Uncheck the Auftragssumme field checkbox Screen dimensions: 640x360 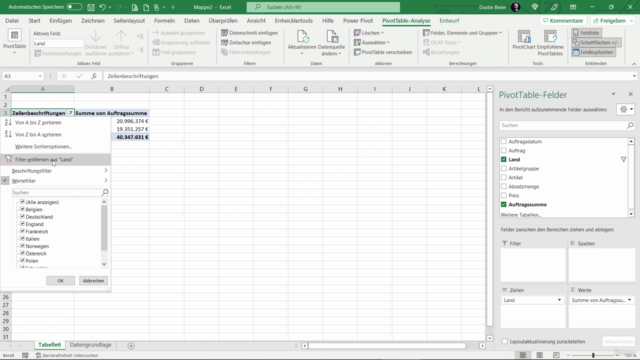[x=504, y=204]
